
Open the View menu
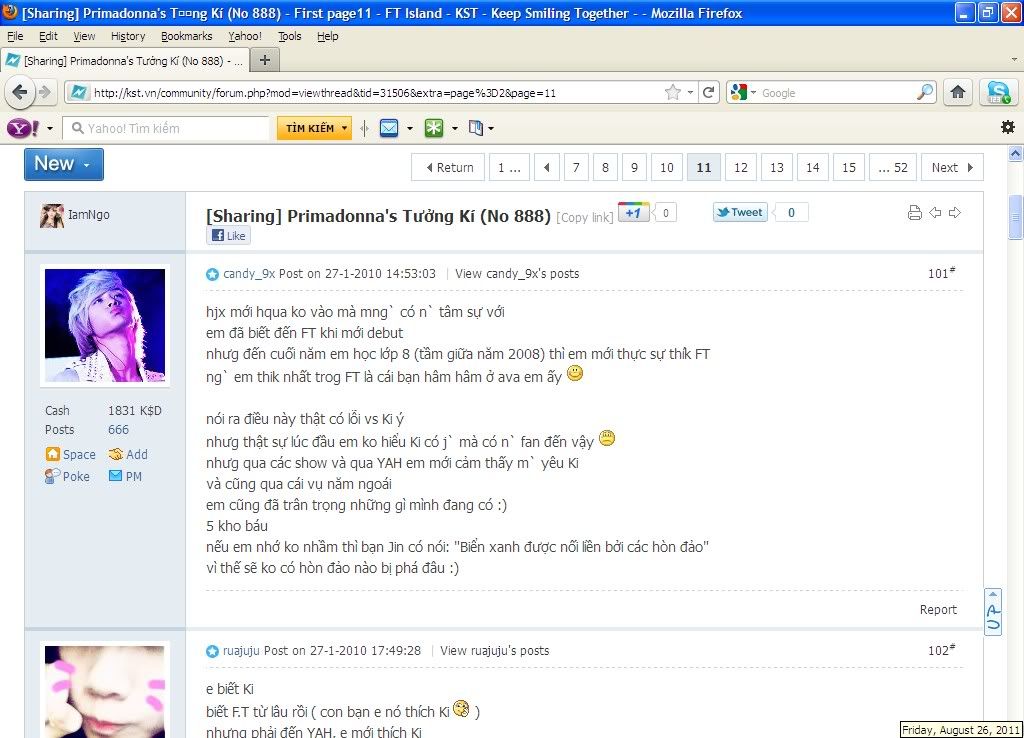coord(84,36)
